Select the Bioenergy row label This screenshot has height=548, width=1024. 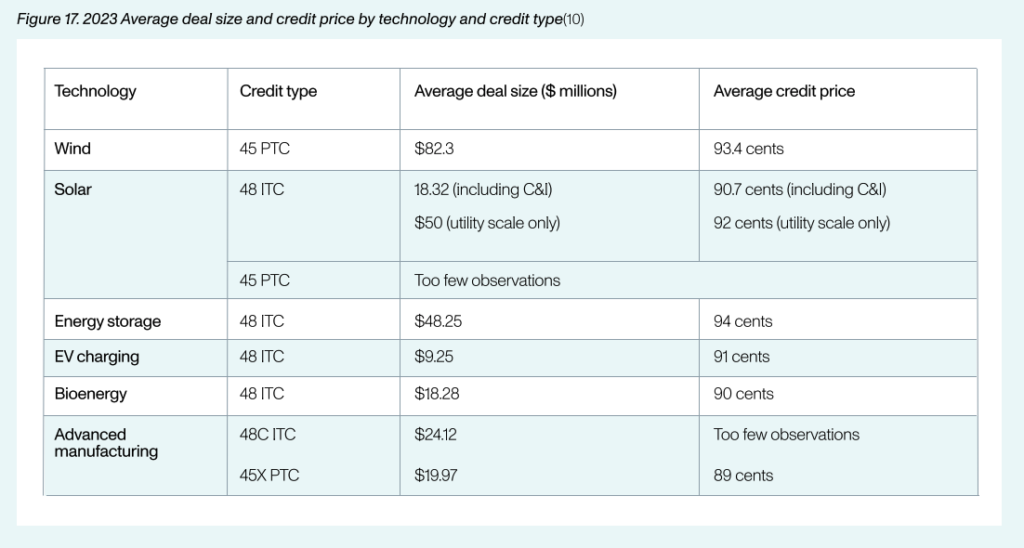(91, 394)
